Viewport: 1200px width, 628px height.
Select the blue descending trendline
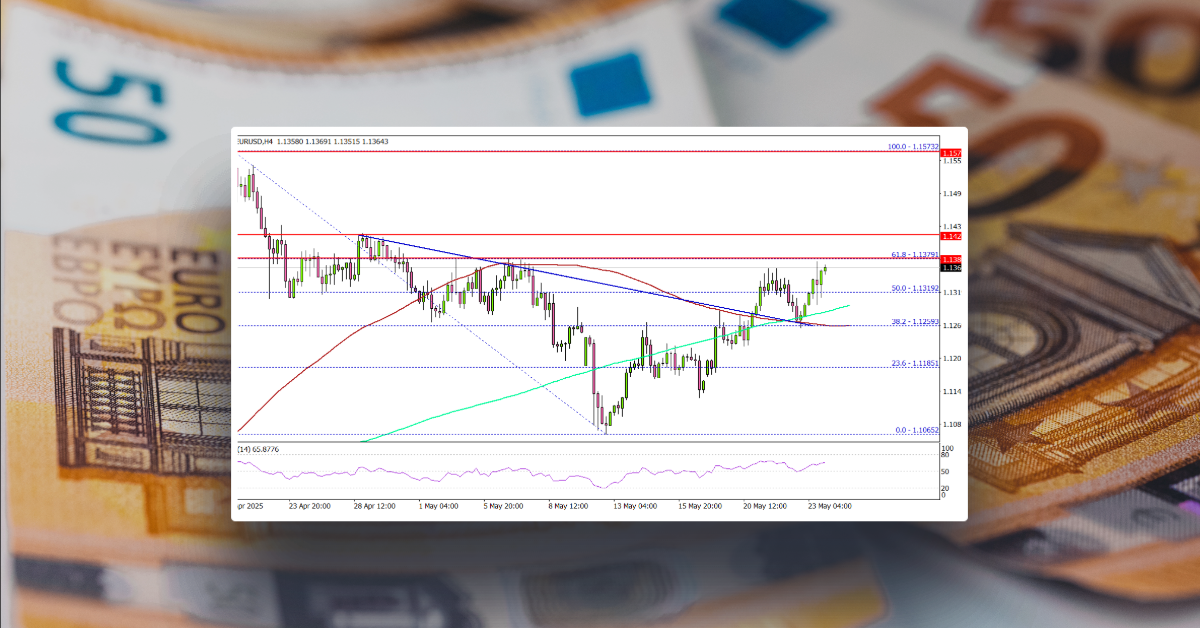point(600,281)
